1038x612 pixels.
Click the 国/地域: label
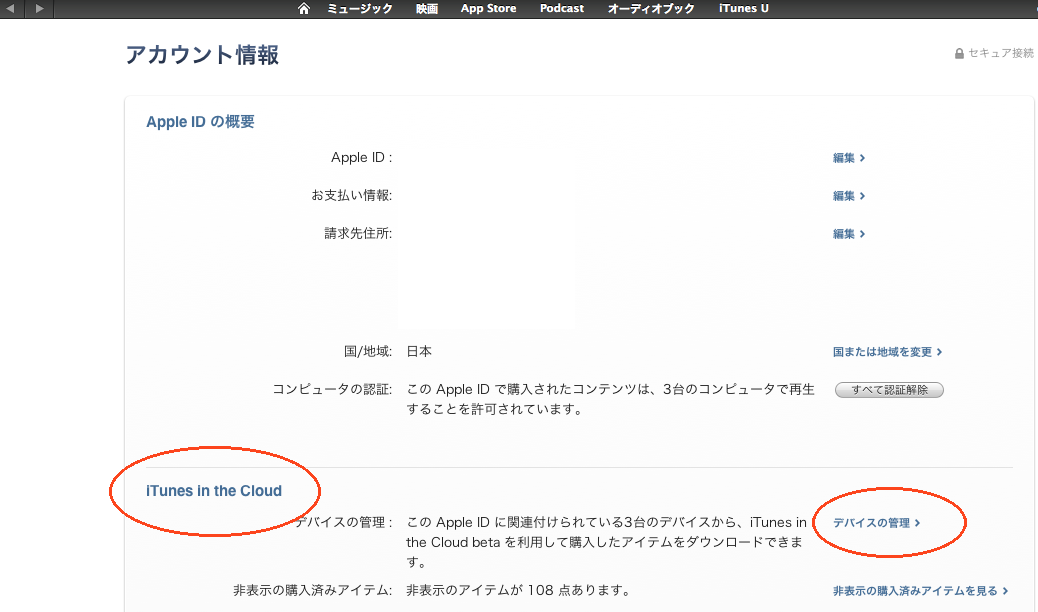(x=368, y=352)
